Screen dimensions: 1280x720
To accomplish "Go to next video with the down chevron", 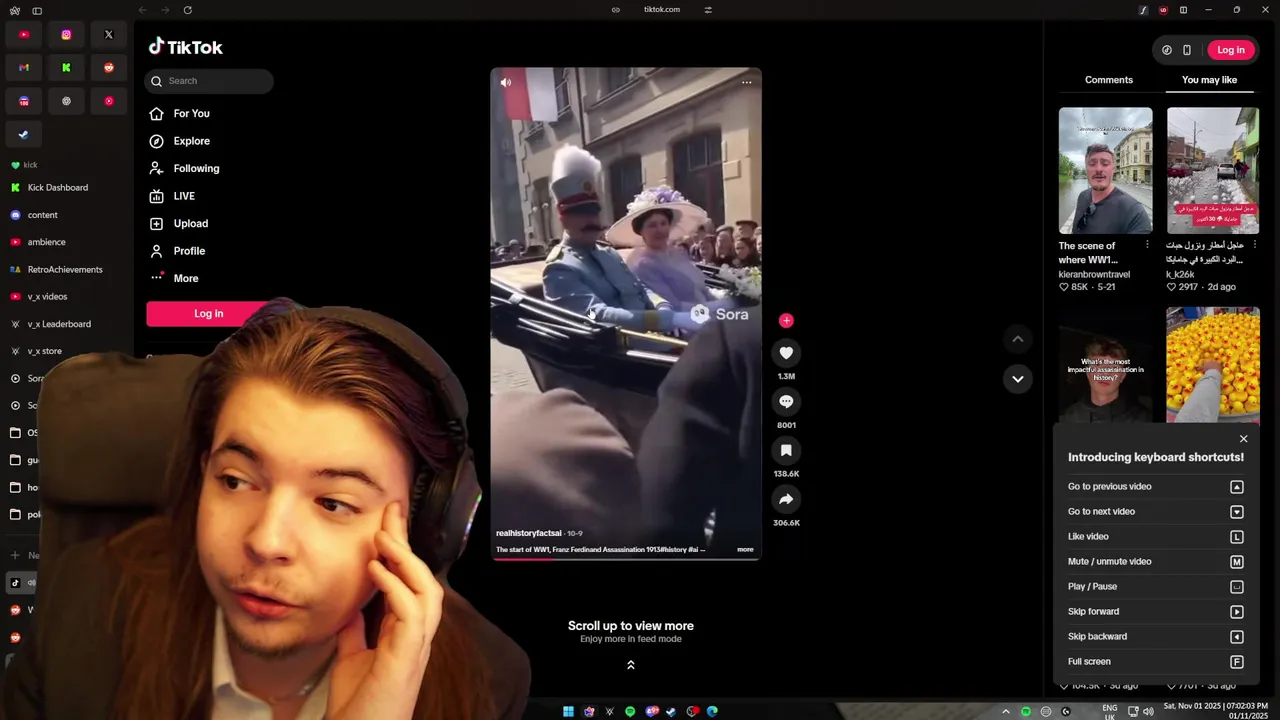I will (1017, 378).
